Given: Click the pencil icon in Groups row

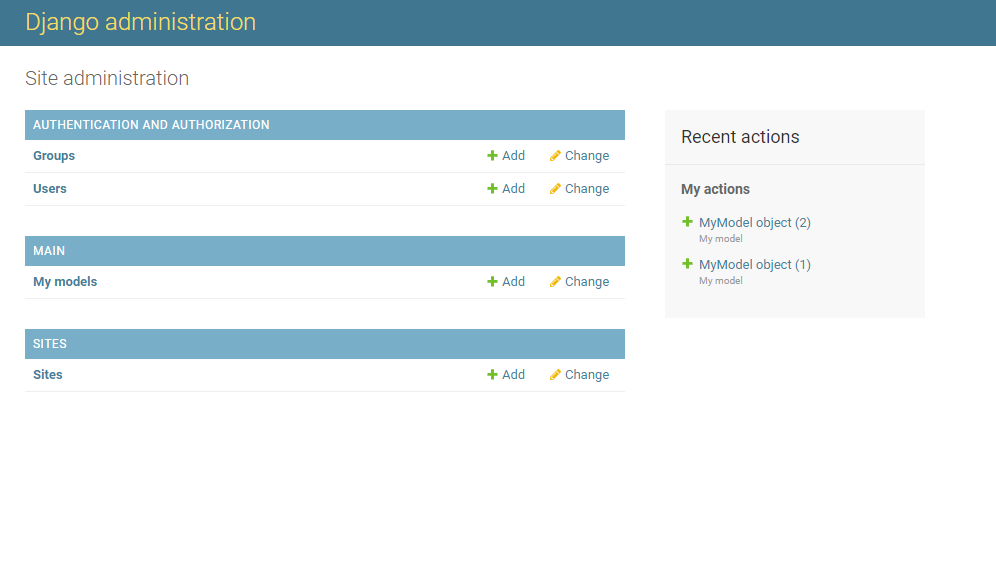Looking at the screenshot, I should (555, 156).
